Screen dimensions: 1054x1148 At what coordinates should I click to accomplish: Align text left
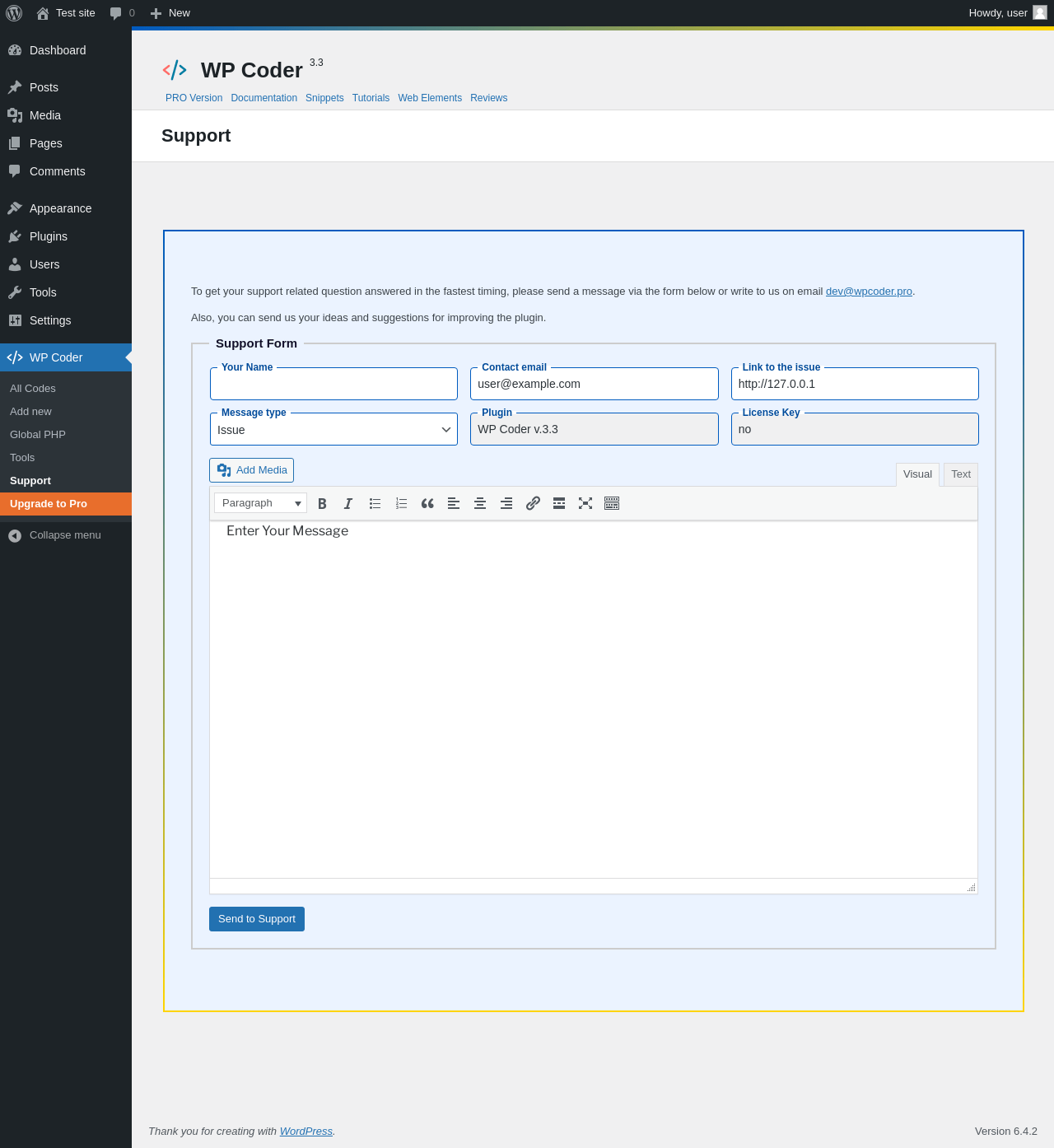tap(454, 503)
